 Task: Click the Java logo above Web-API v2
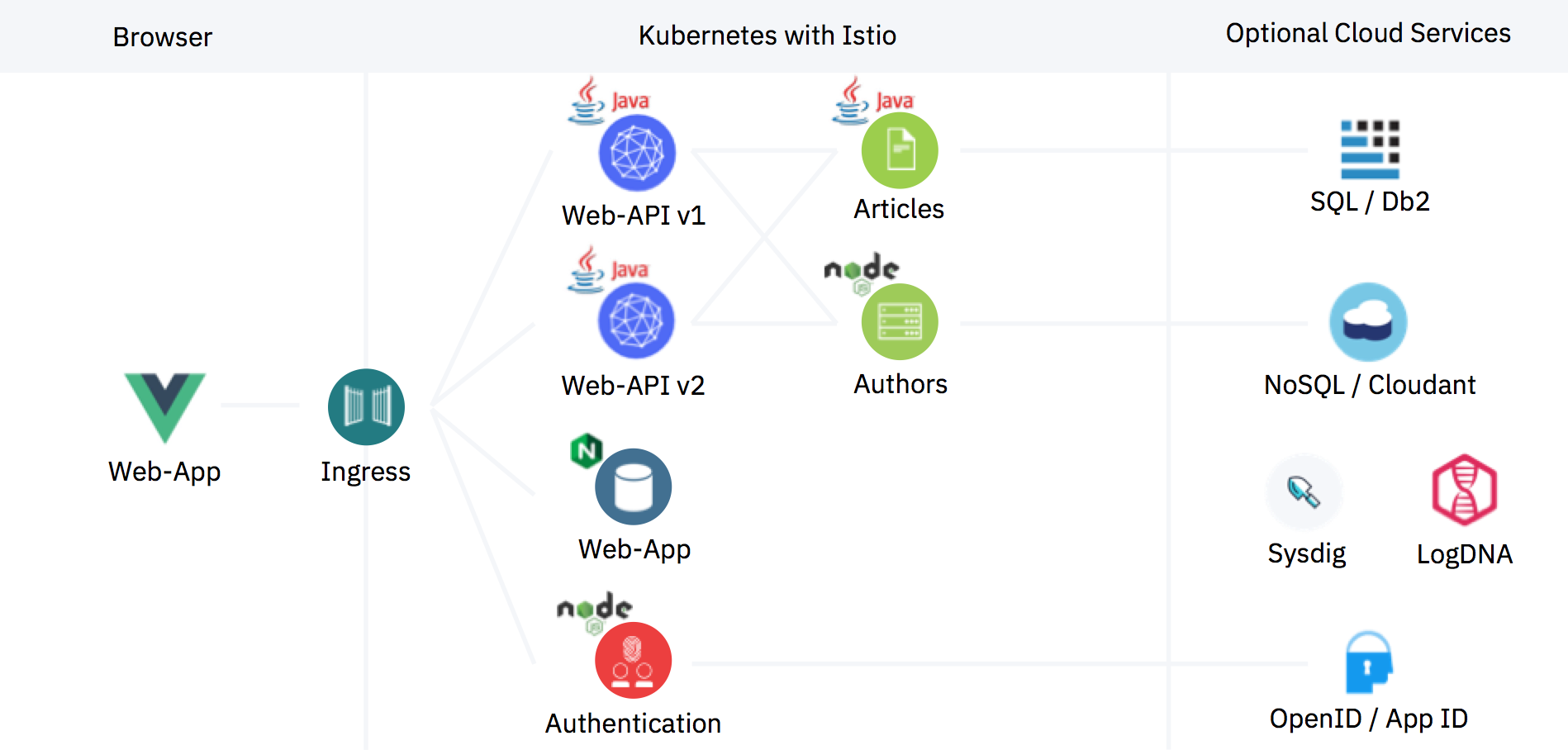(x=608, y=269)
